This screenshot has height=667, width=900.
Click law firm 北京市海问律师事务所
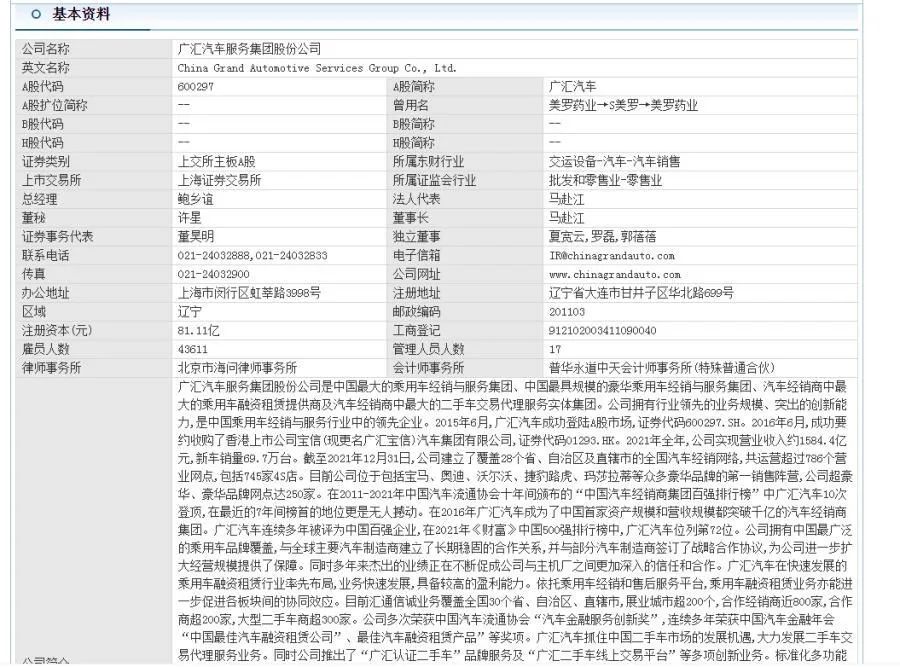(236, 368)
